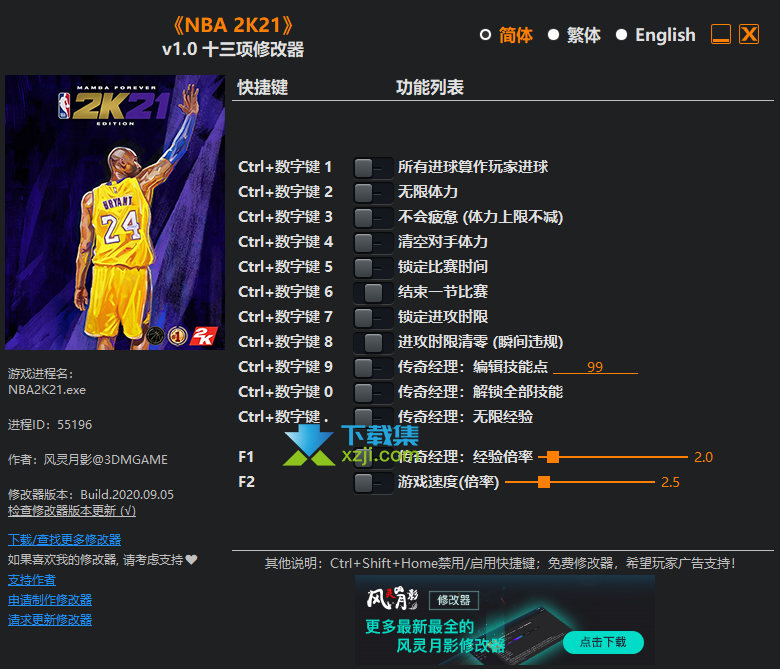Screen dimensions: 780x669
Task: Click the 修改器版本 Build.2020.09.05 text
Action: point(91,495)
